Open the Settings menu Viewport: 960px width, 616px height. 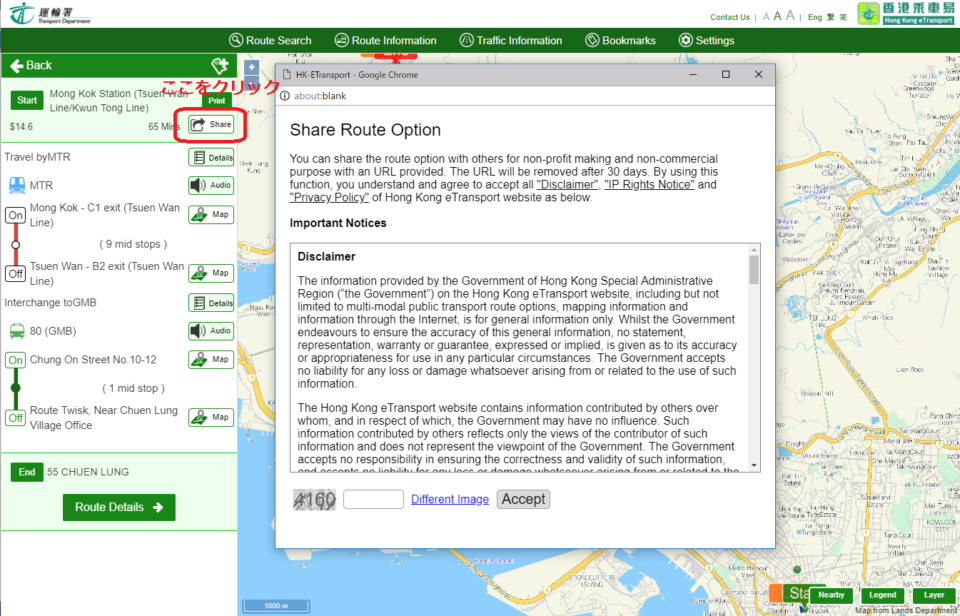[706, 41]
